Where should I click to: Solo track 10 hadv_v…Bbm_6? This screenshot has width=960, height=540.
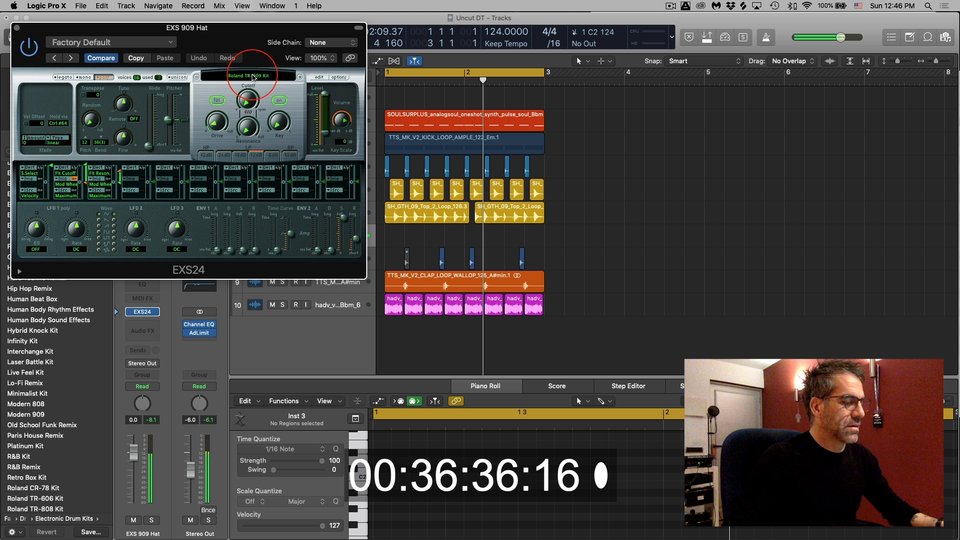(x=282, y=305)
